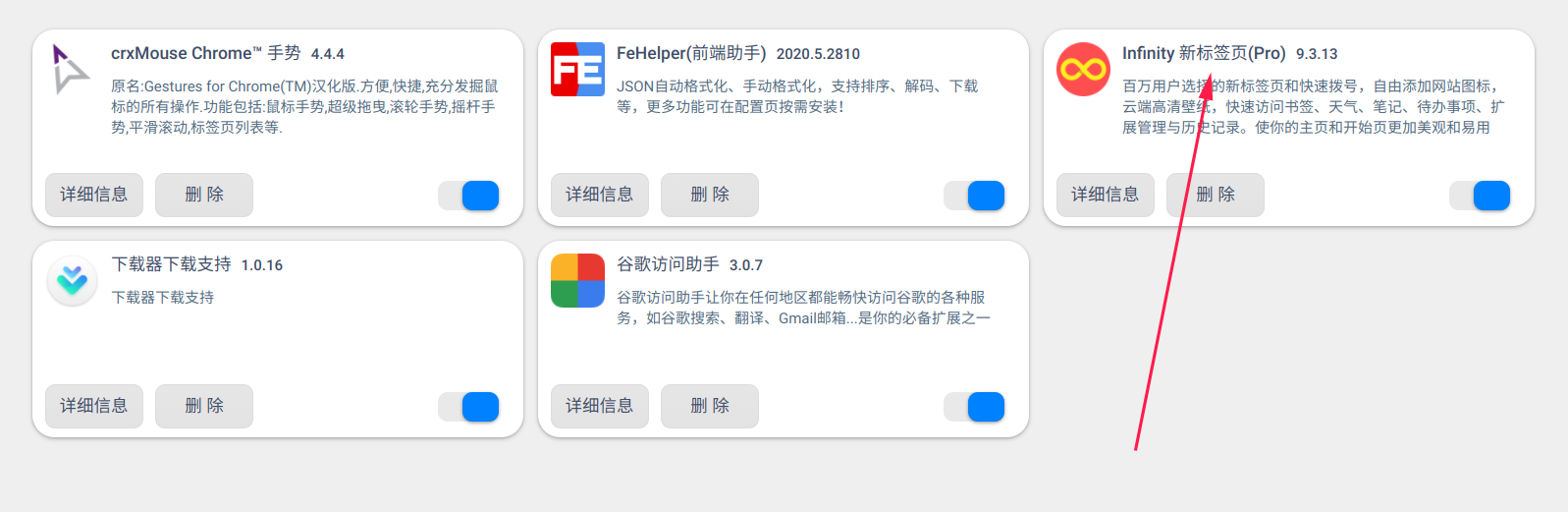
Task: Click the FeHelper red and blue FE icon
Action: 577,69
